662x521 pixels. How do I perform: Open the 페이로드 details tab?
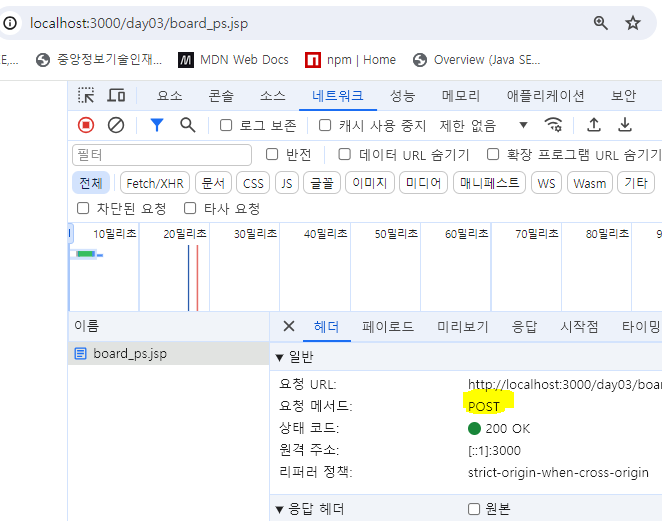click(x=388, y=326)
